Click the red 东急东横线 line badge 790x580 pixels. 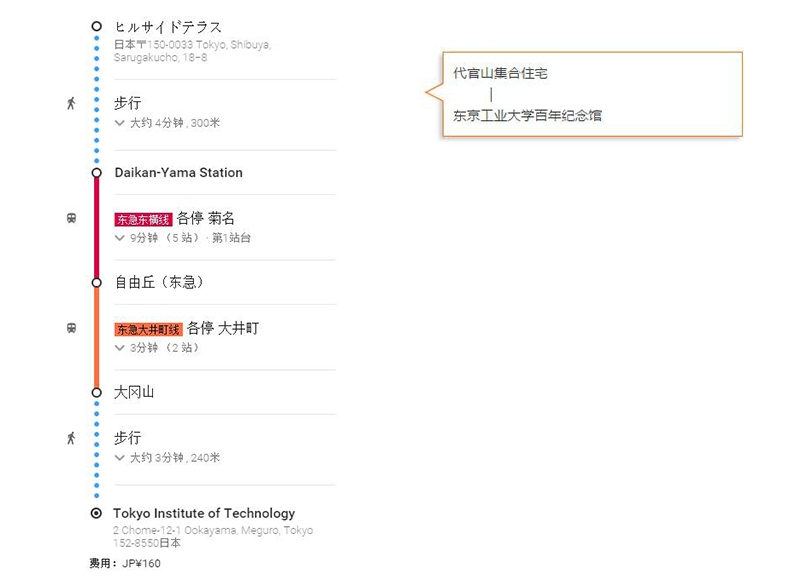point(144,219)
